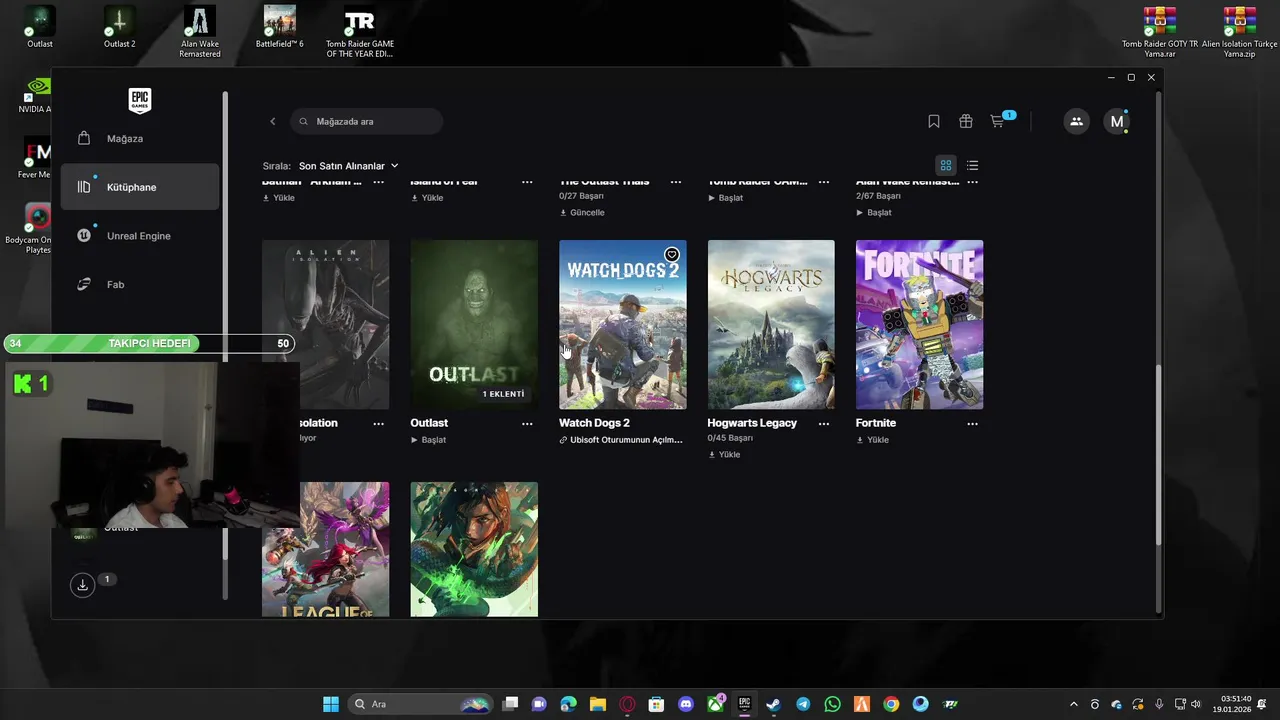Go back with the left chevron
1280x720 pixels.
point(272,121)
